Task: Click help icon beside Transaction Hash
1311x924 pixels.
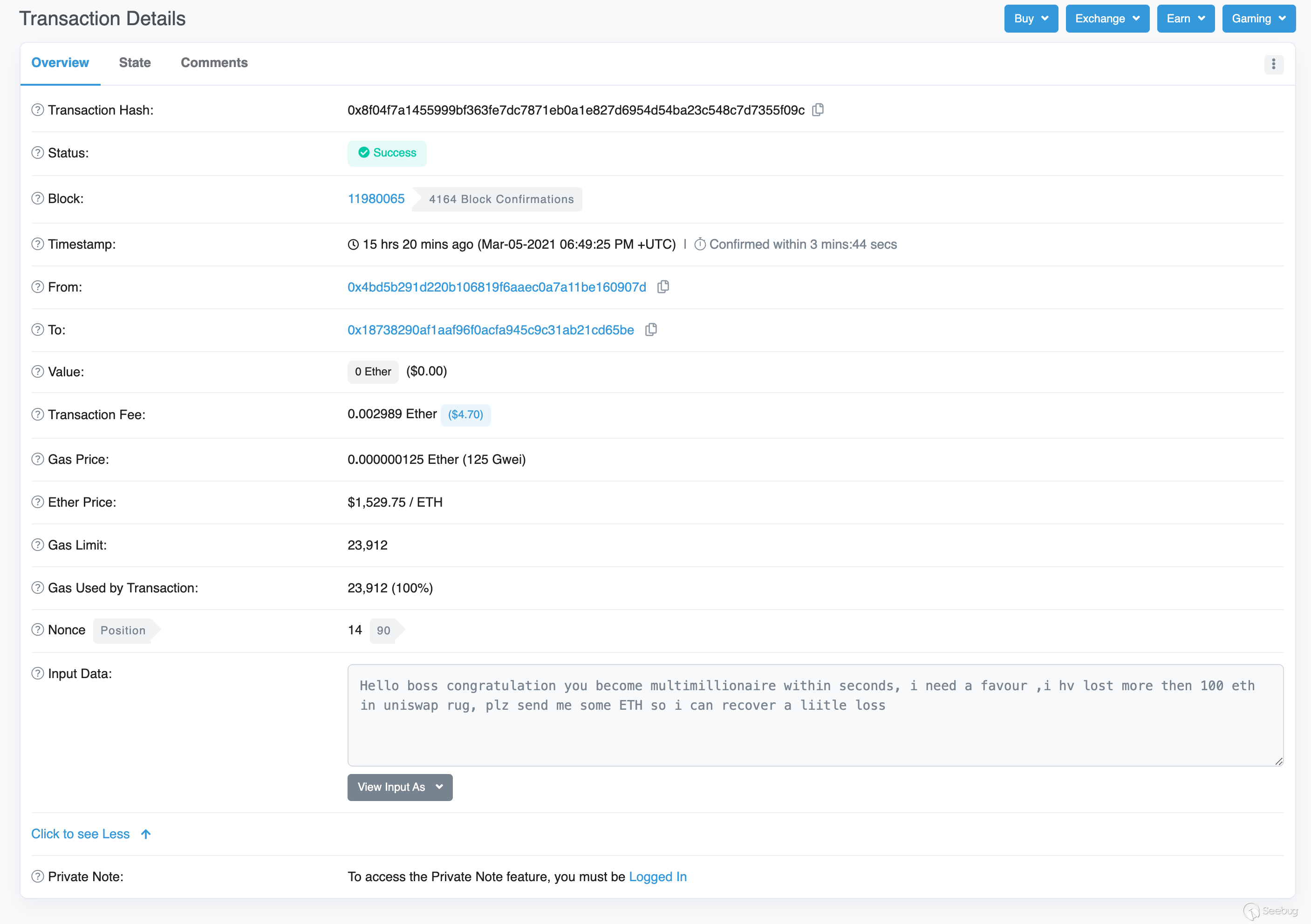Action: [x=38, y=109]
